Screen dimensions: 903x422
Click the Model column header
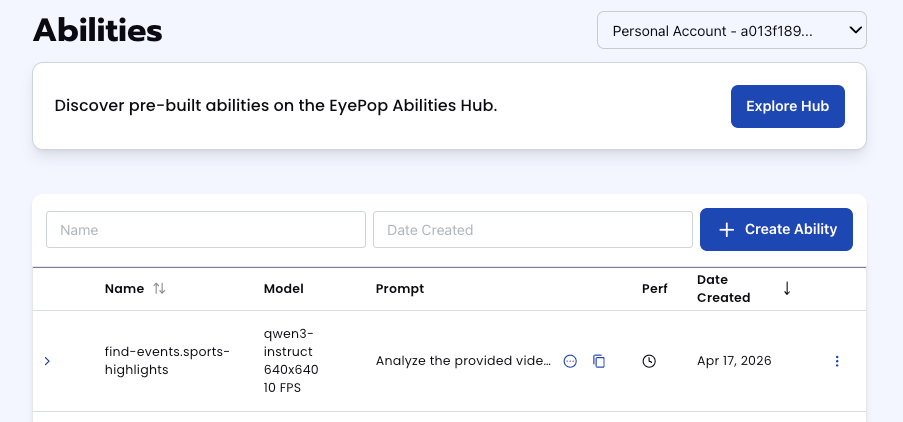[x=283, y=289]
